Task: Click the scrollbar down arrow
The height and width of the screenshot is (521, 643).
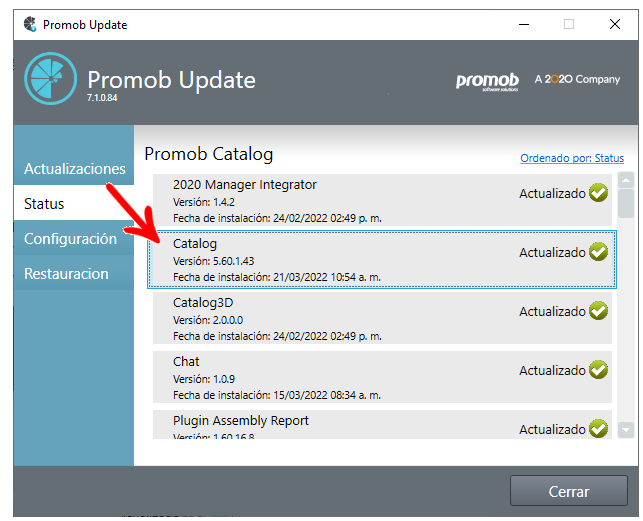Action: 626,430
